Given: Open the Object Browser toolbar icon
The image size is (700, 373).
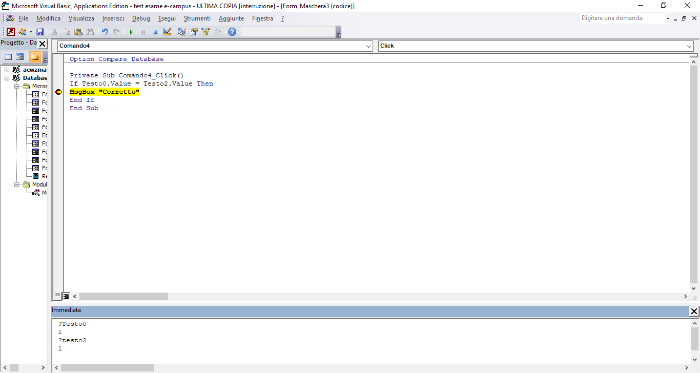Looking at the screenshot, I should tap(206, 32).
